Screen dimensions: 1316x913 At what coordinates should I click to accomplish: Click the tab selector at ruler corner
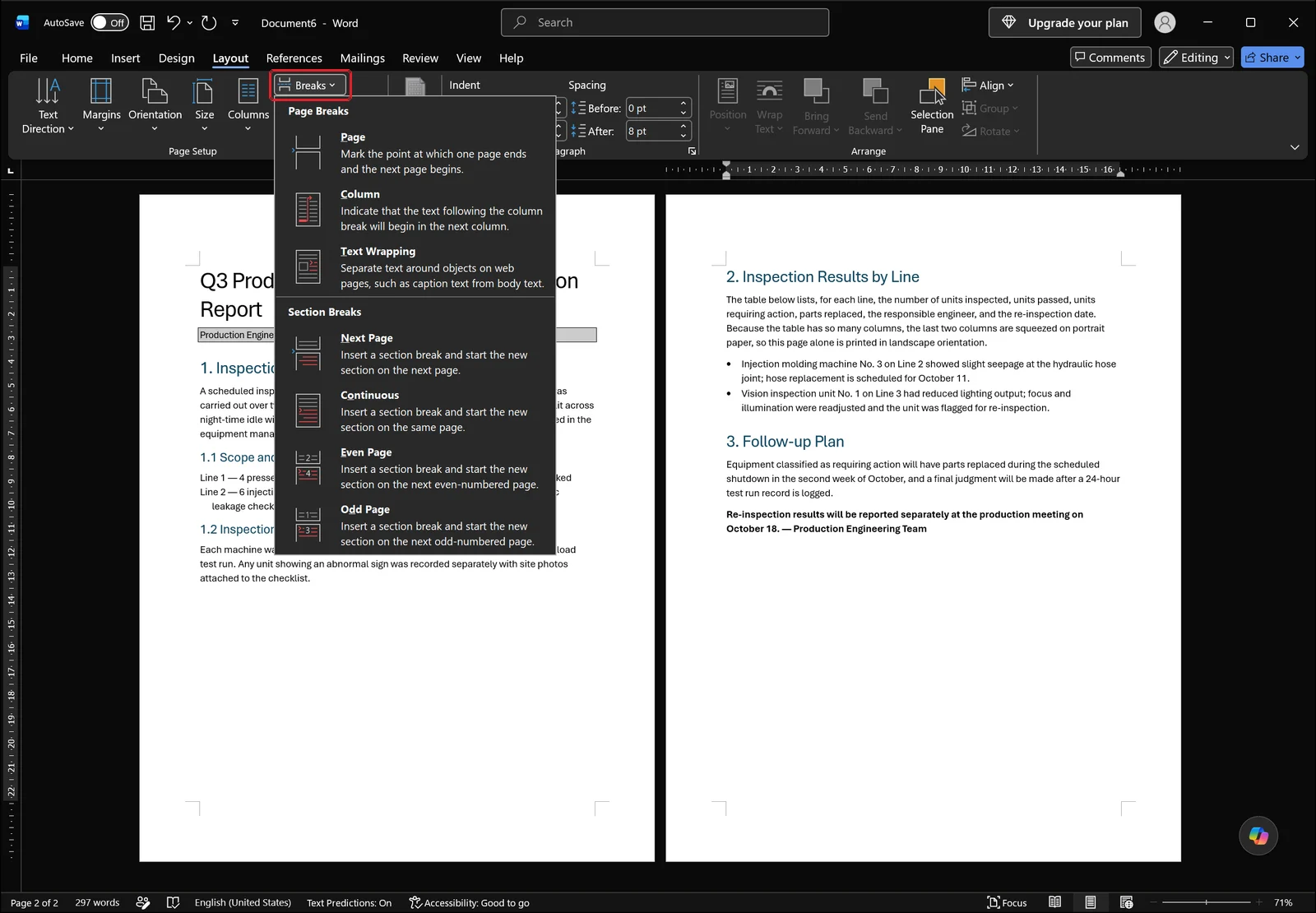click(11, 170)
